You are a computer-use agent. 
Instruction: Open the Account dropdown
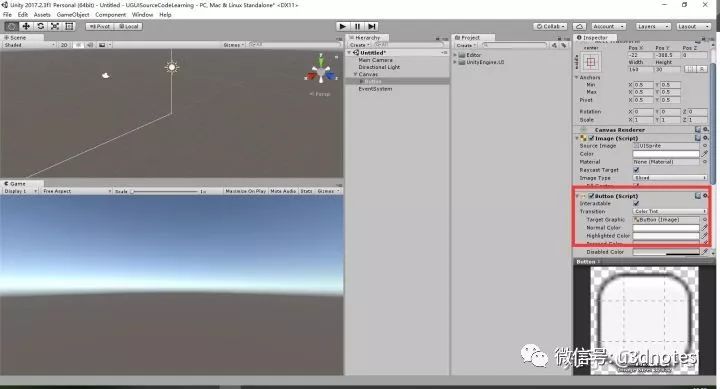point(608,27)
